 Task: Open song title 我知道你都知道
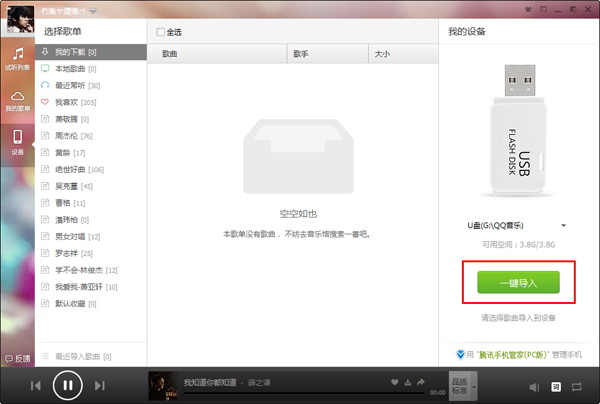[x=210, y=382]
